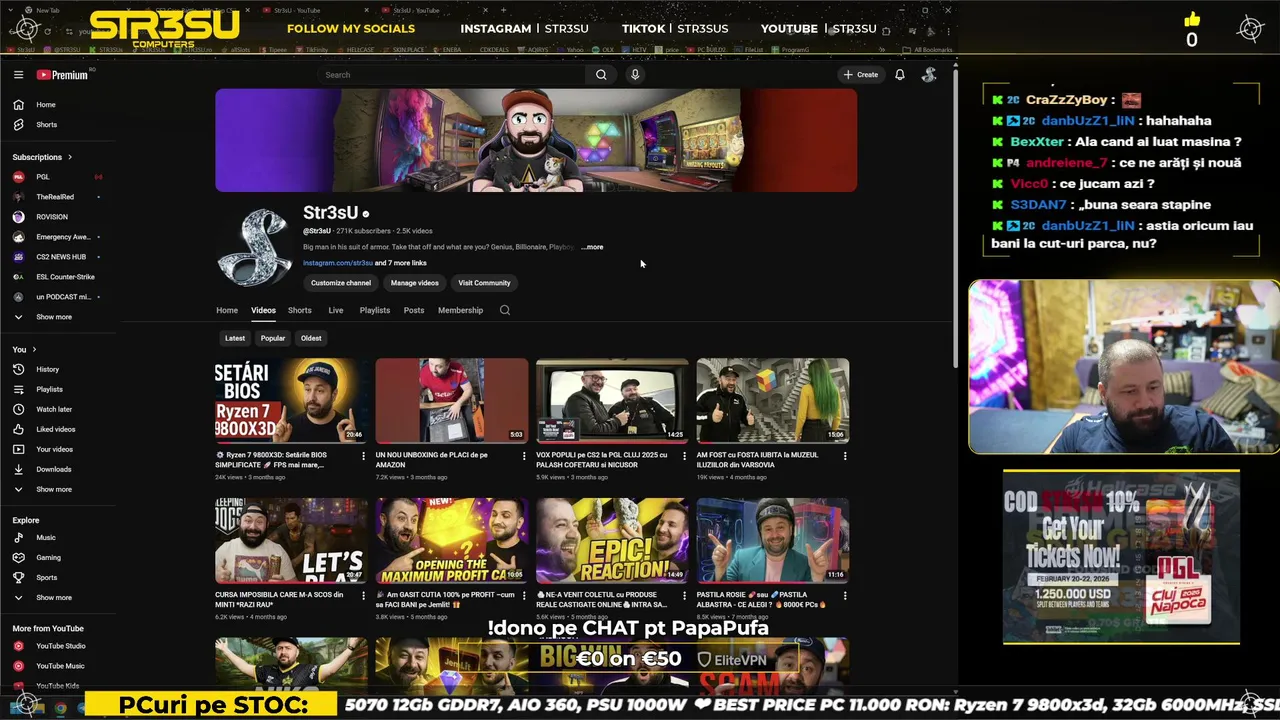Start voice search with the microphone
Screen dimensions: 1280x720
point(635,75)
